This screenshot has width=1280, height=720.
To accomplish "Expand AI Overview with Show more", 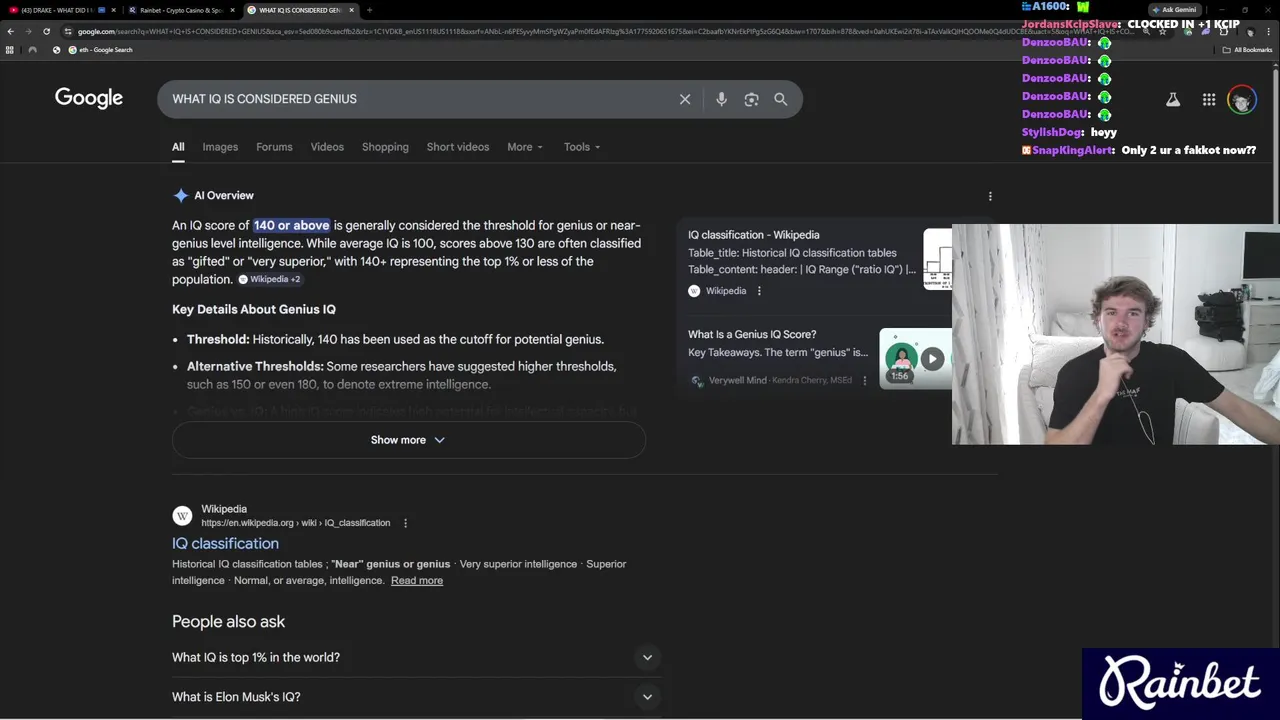I will coord(408,440).
